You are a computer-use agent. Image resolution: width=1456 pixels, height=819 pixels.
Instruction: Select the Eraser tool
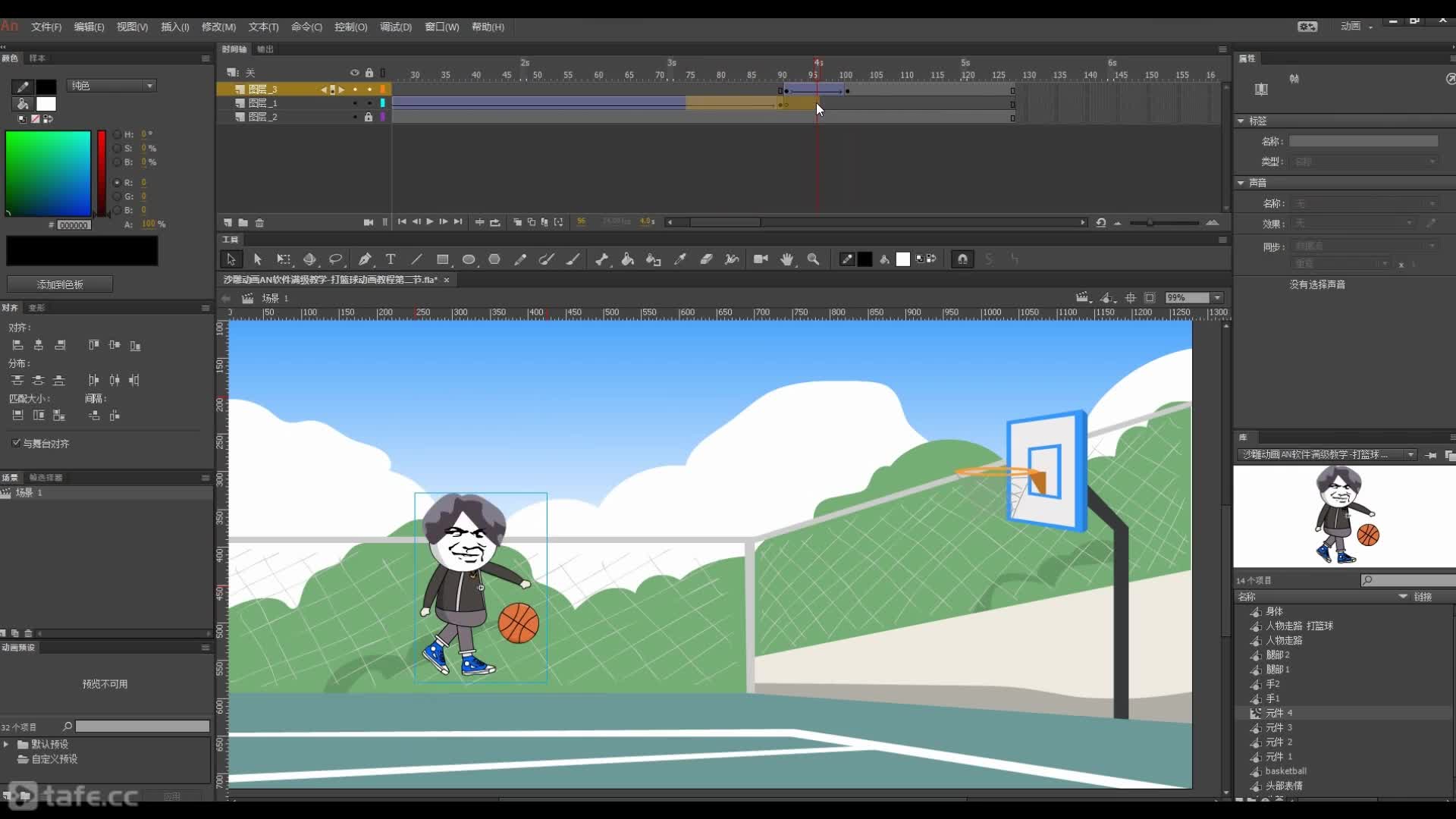pyautogui.click(x=706, y=259)
